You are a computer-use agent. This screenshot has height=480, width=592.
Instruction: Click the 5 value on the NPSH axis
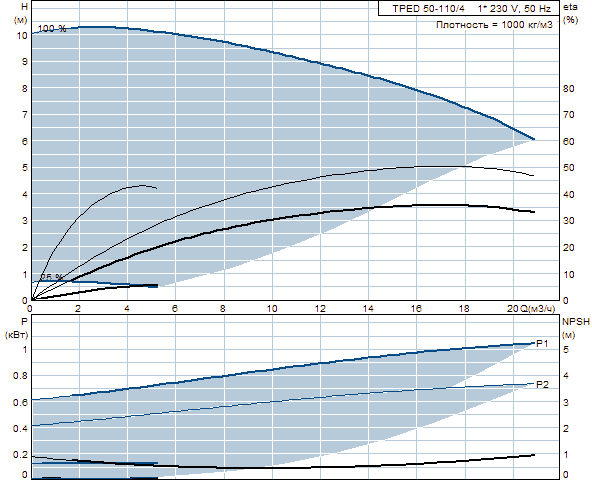point(566,349)
